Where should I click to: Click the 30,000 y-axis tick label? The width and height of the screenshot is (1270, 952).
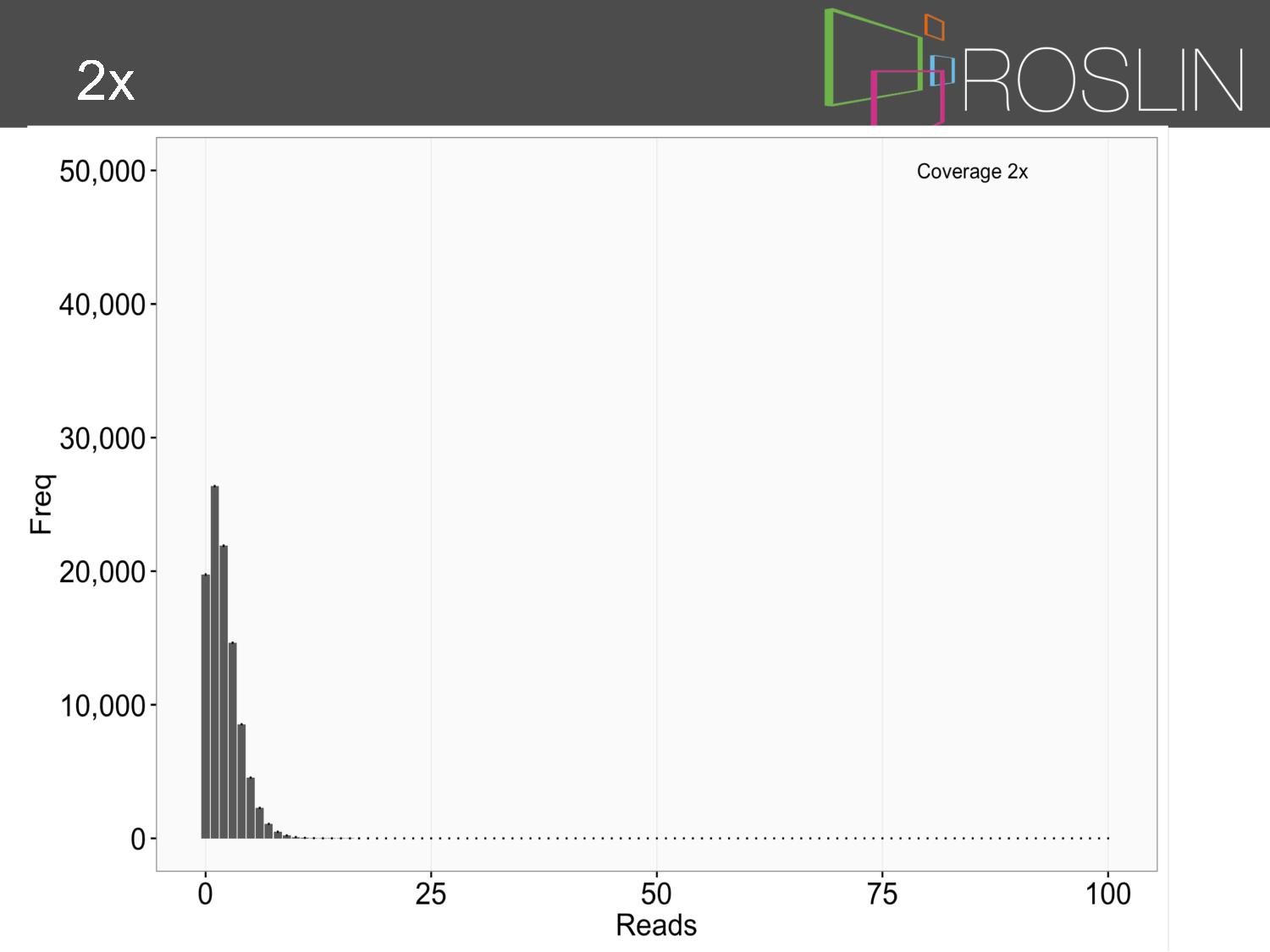click(x=102, y=438)
